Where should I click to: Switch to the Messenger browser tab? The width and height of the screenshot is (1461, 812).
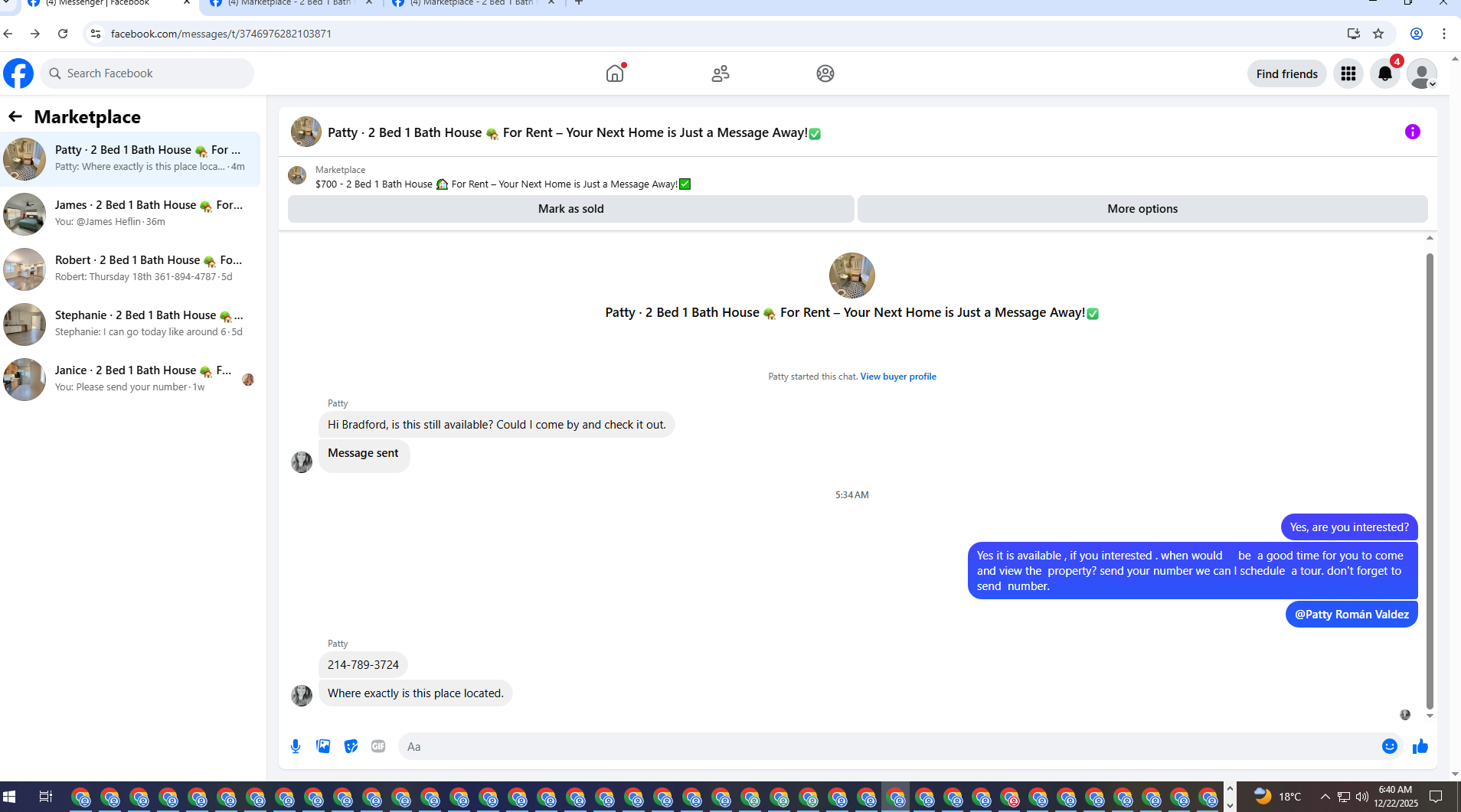coord(107,4)
